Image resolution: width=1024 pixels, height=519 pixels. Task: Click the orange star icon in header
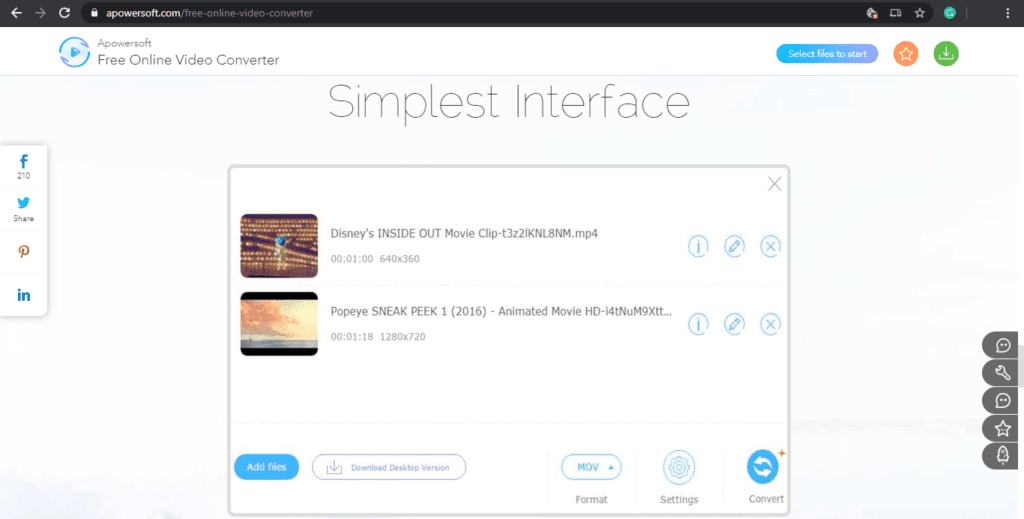coord(906,54)
